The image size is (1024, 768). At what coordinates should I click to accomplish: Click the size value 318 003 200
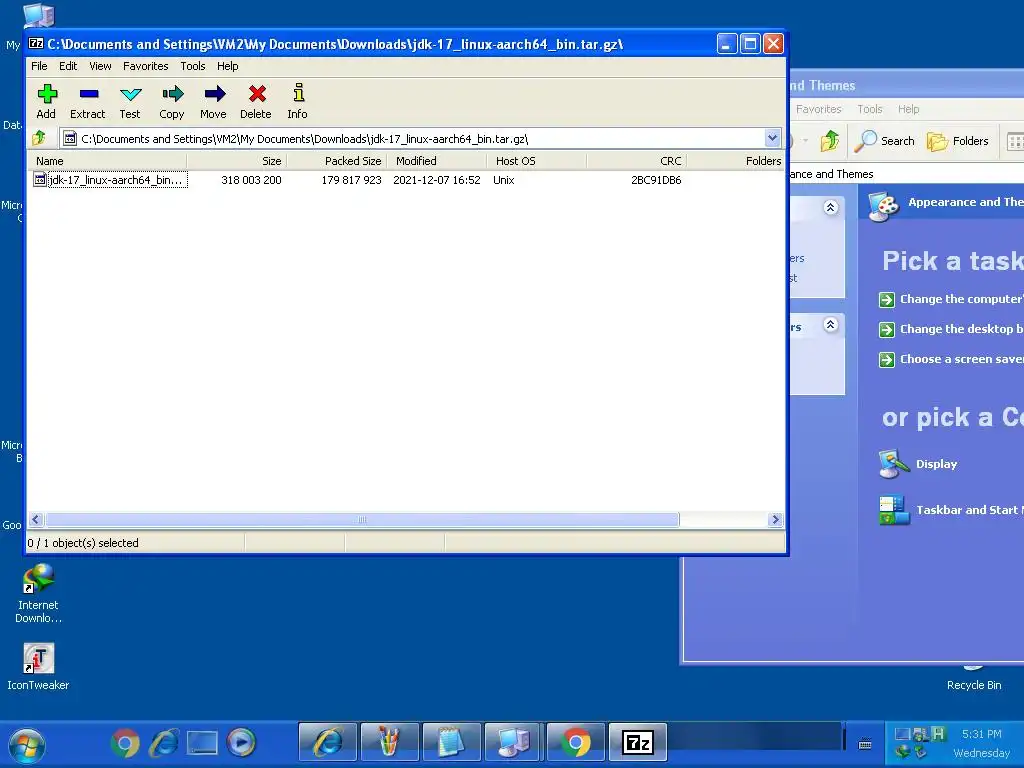tap(251, 180)
